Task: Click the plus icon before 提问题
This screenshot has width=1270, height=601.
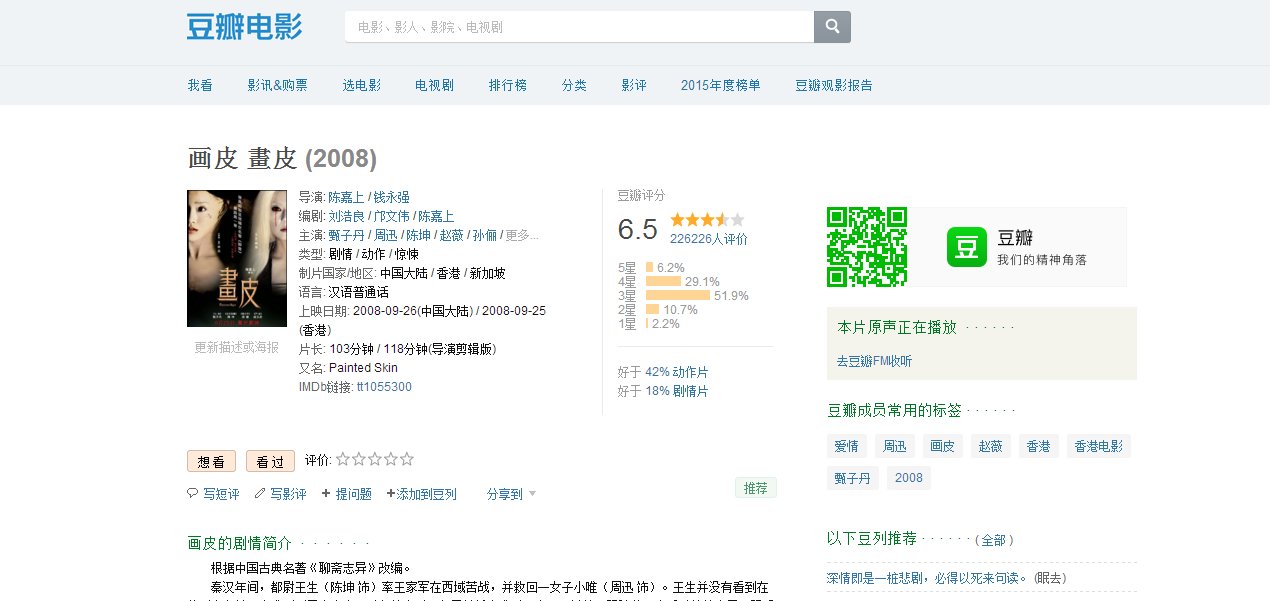Action: click(x=326, y=493)
